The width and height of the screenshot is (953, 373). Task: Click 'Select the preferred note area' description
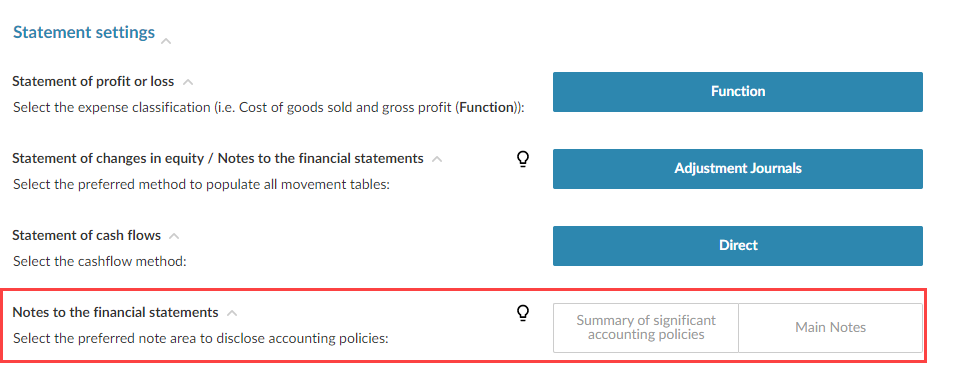201,339
